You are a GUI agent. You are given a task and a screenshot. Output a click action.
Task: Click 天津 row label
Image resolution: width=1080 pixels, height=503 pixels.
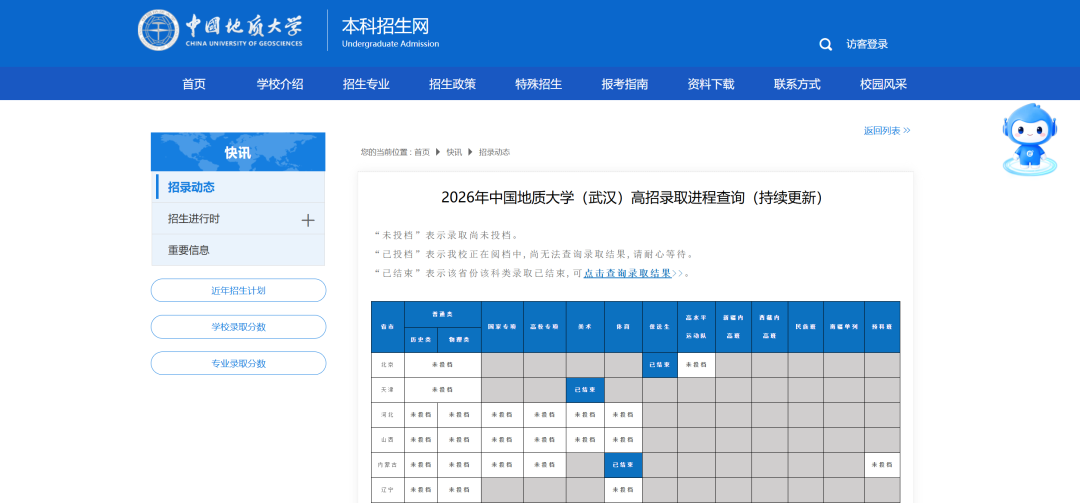[388, 389]
